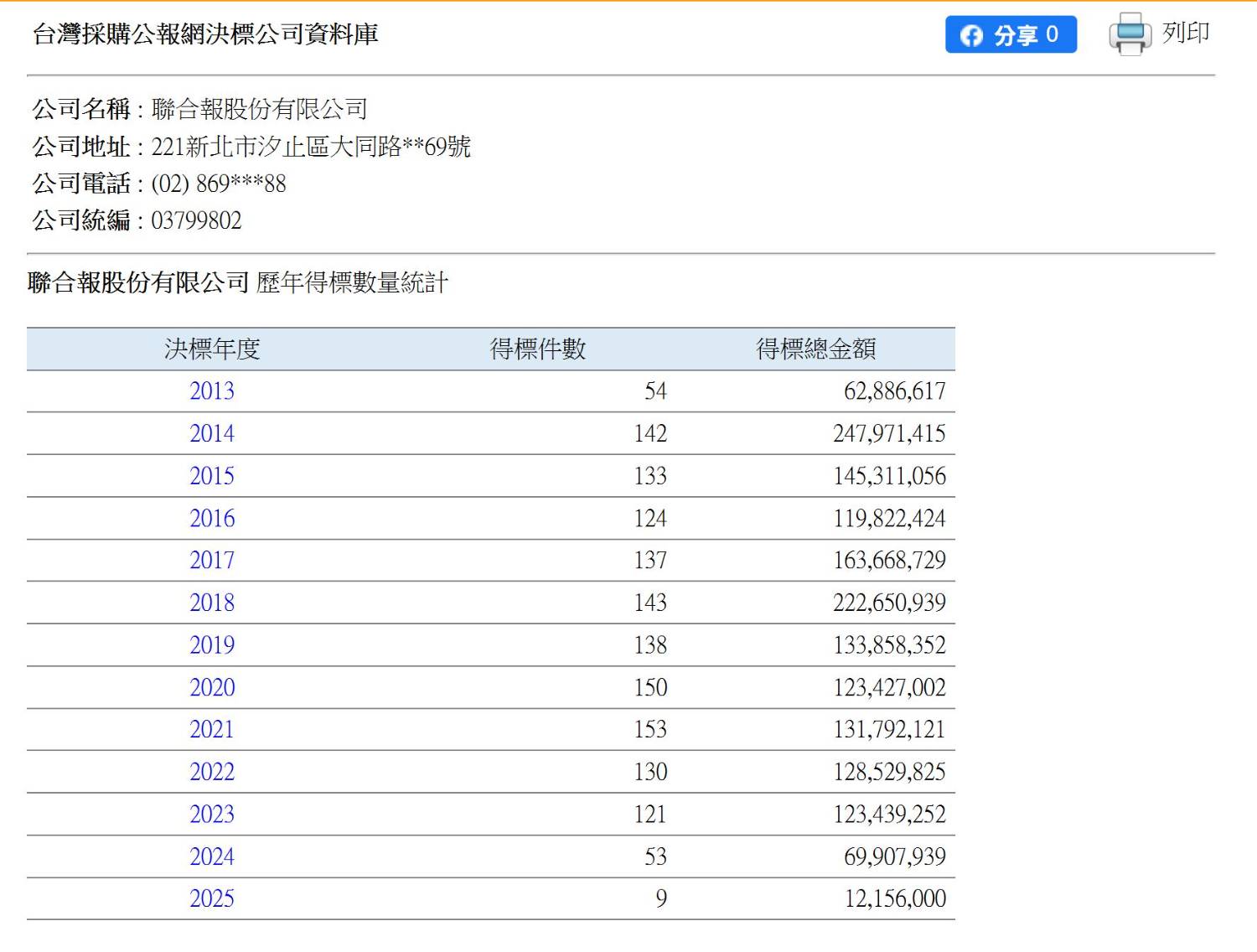Open the 2016 year link
The image size is (1257, 952).
coord(212,518)
